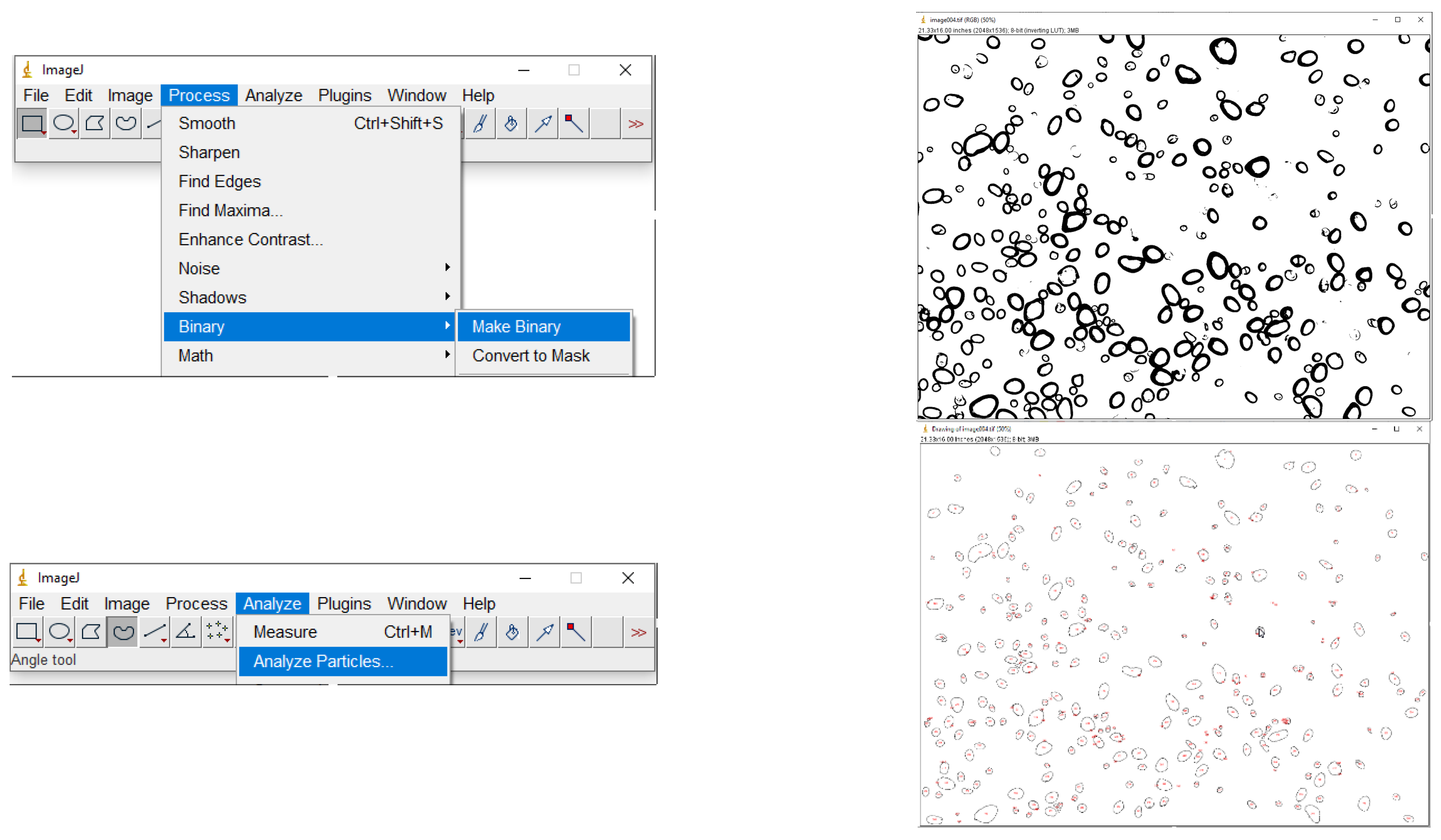
Task: Select Multi-point tool in Analyze-menu ImageJ window
Action: (x=217, y=632)
